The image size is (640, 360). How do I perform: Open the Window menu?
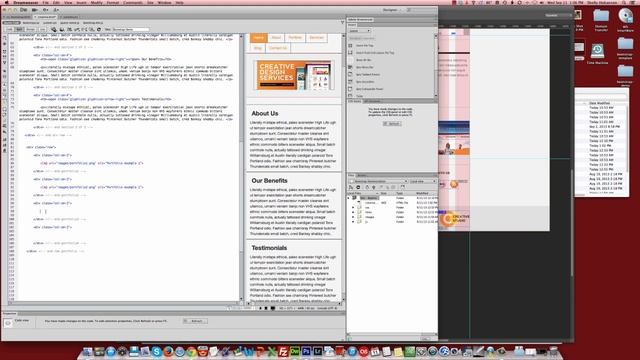(164, 2)
